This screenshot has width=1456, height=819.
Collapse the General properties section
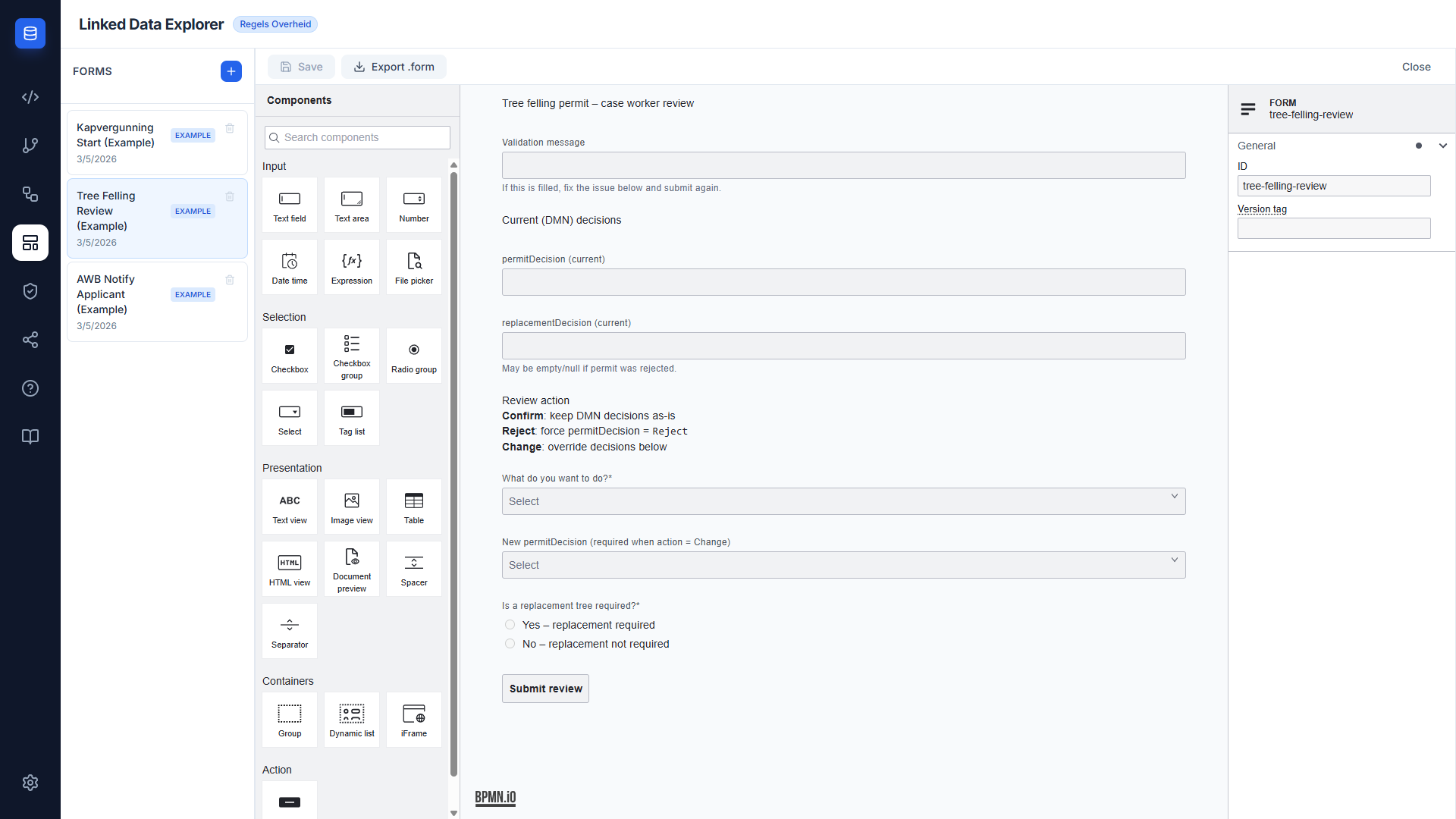[1442, 145]
